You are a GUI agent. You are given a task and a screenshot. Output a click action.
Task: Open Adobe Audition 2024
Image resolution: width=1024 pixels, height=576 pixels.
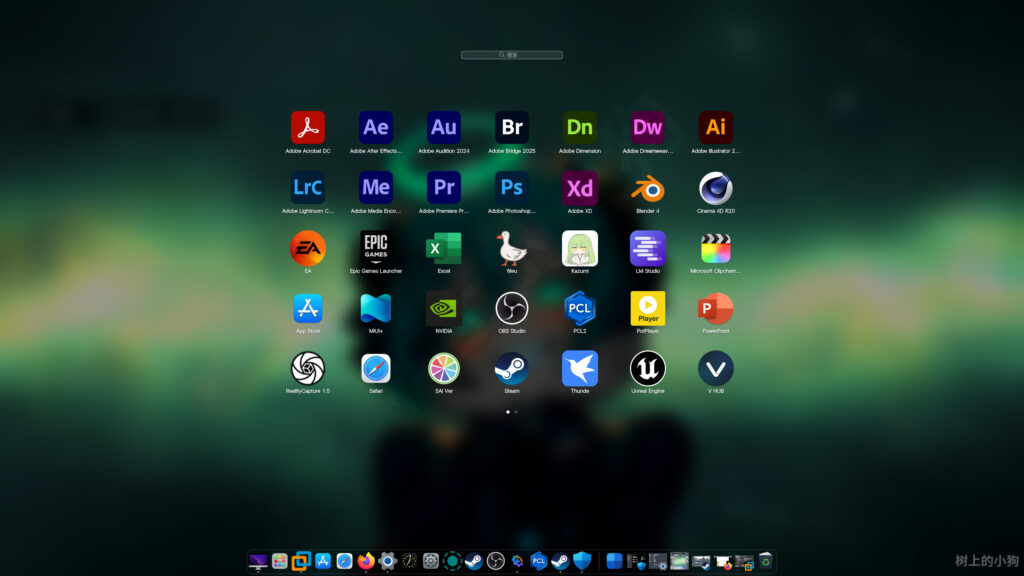[x=443, y=127]
